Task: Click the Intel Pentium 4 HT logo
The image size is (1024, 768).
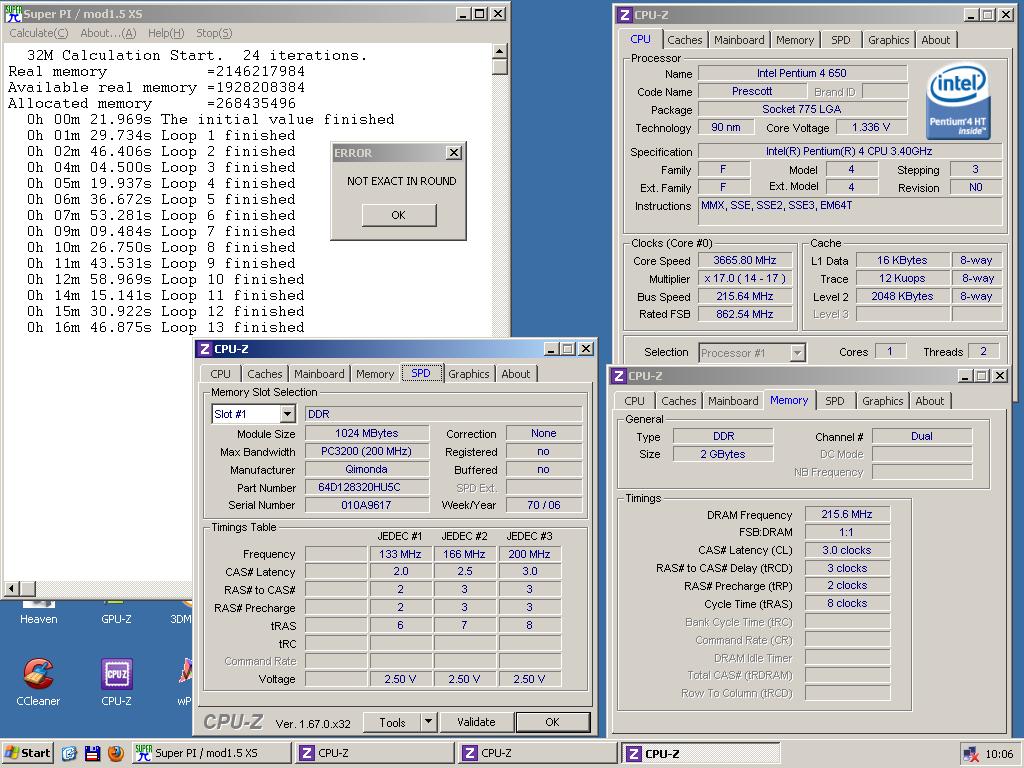Action: (x=958, y=102)
